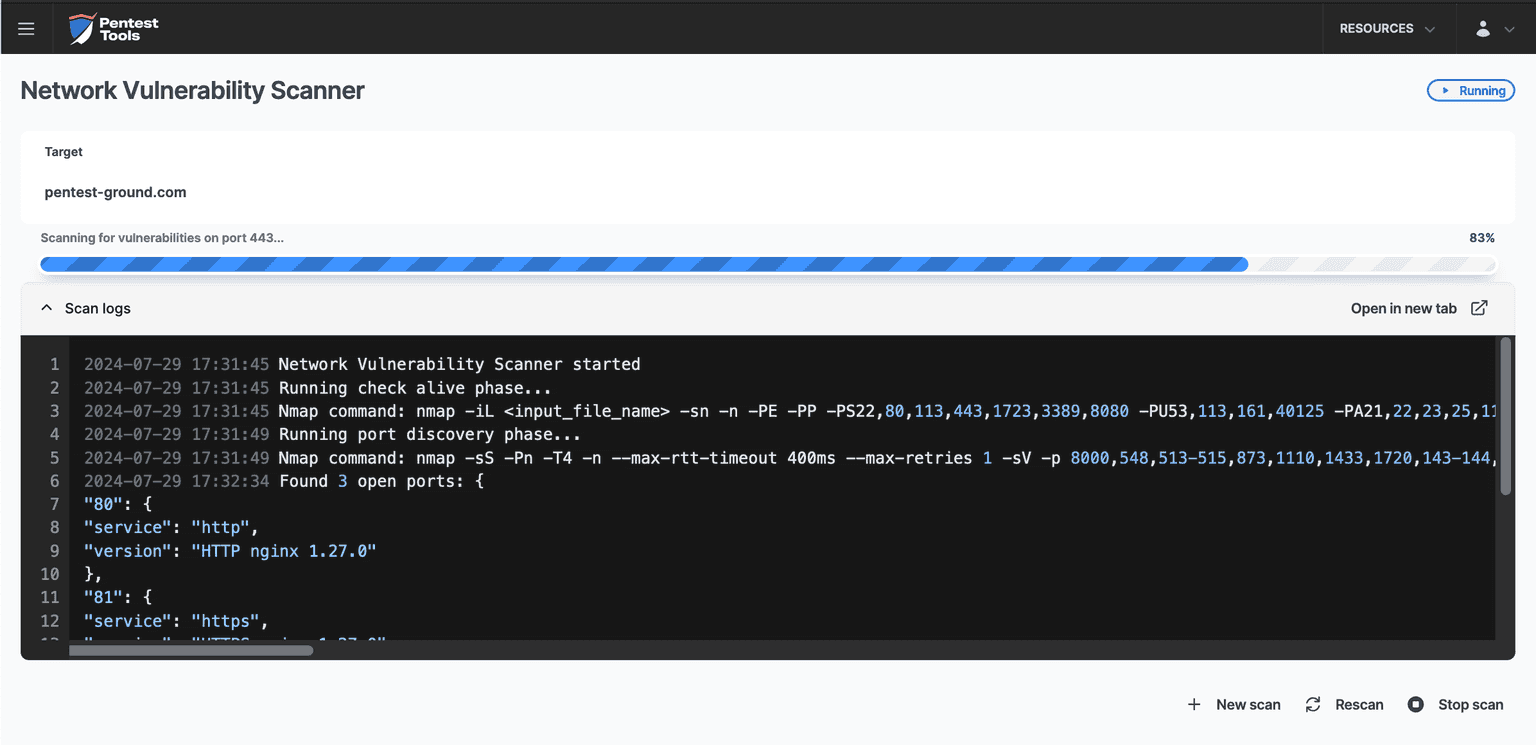Open the hamburger navigation menu
Screen dimensions: 1536x754
26,29
